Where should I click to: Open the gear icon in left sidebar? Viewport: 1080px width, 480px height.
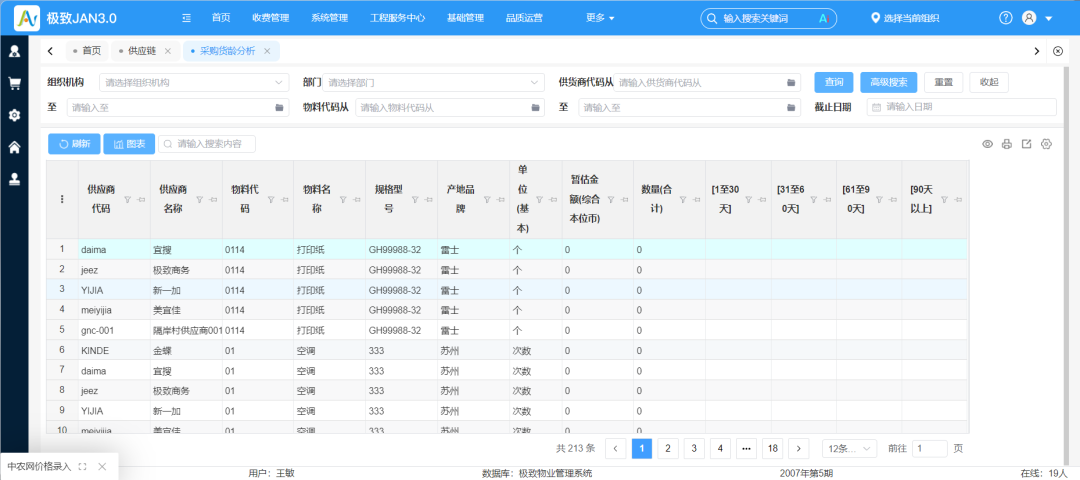point(14,115)
